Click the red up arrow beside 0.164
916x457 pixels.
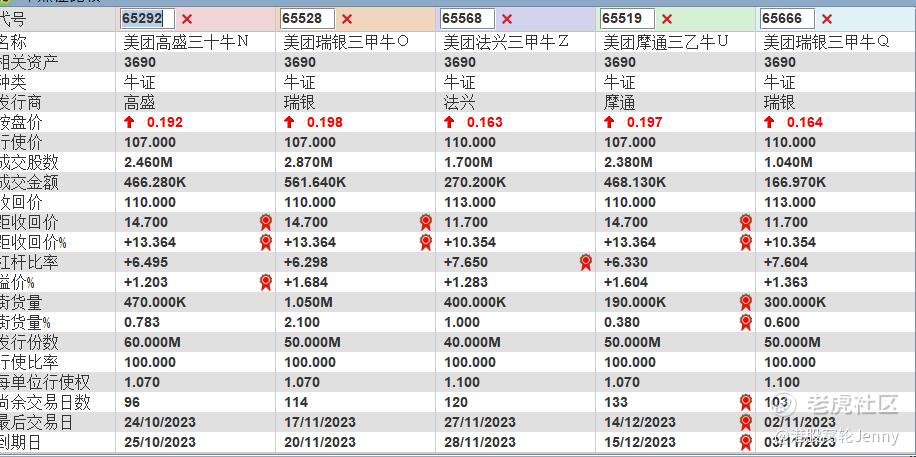(769, 122)
